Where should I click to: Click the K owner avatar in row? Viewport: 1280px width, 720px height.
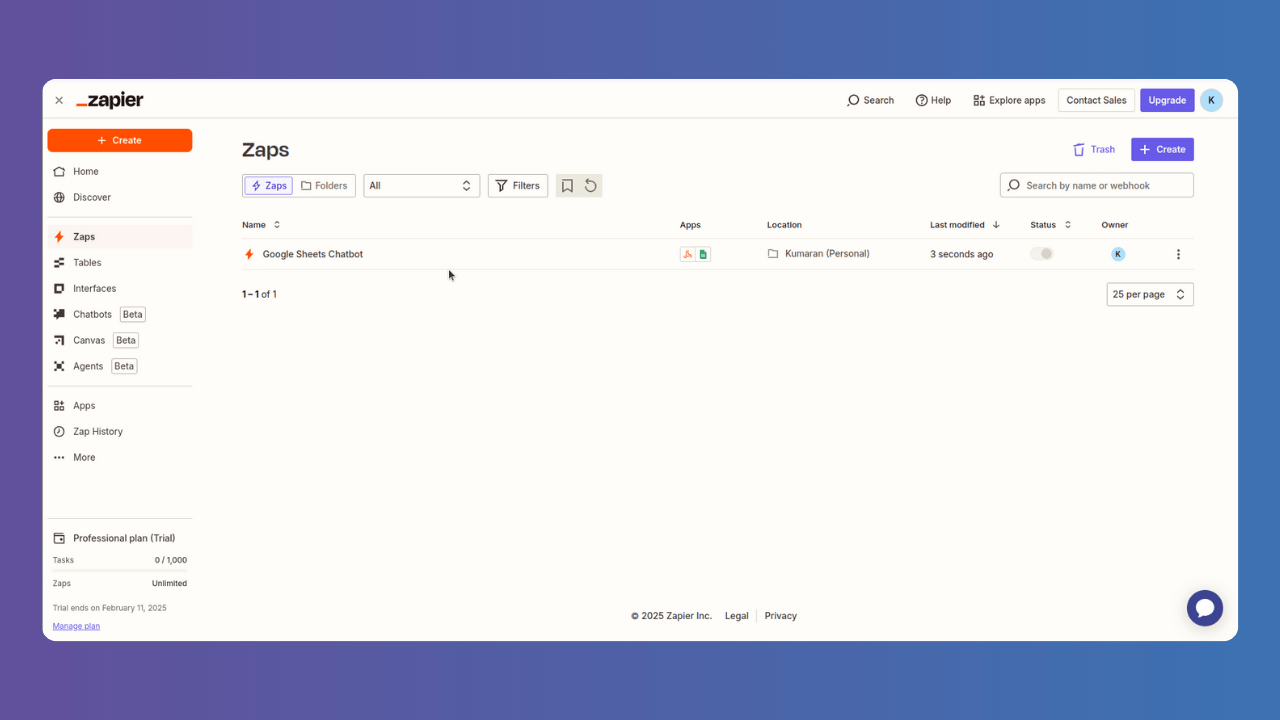1118,254
